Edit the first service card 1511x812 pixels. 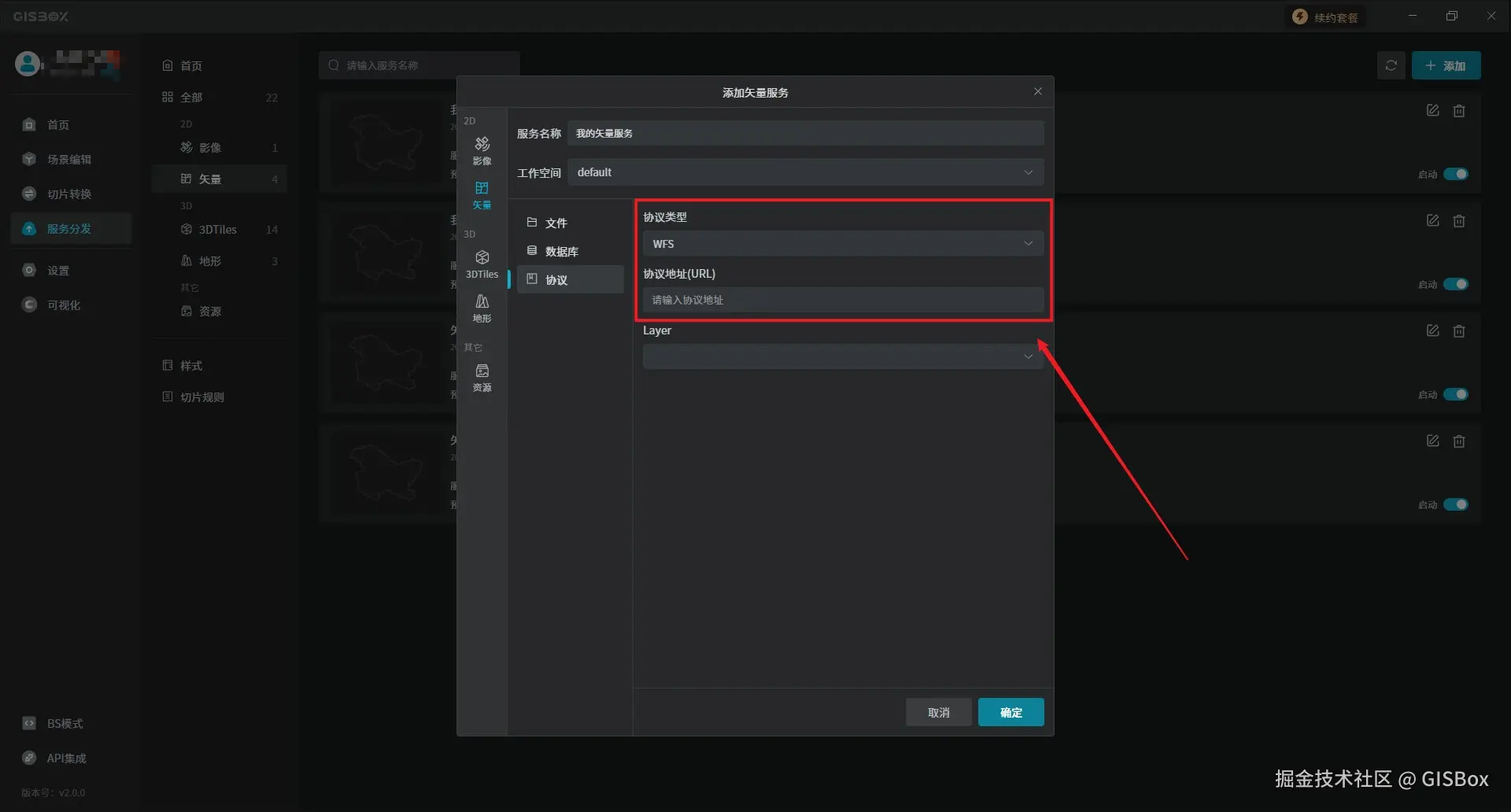pos(1433,111)
